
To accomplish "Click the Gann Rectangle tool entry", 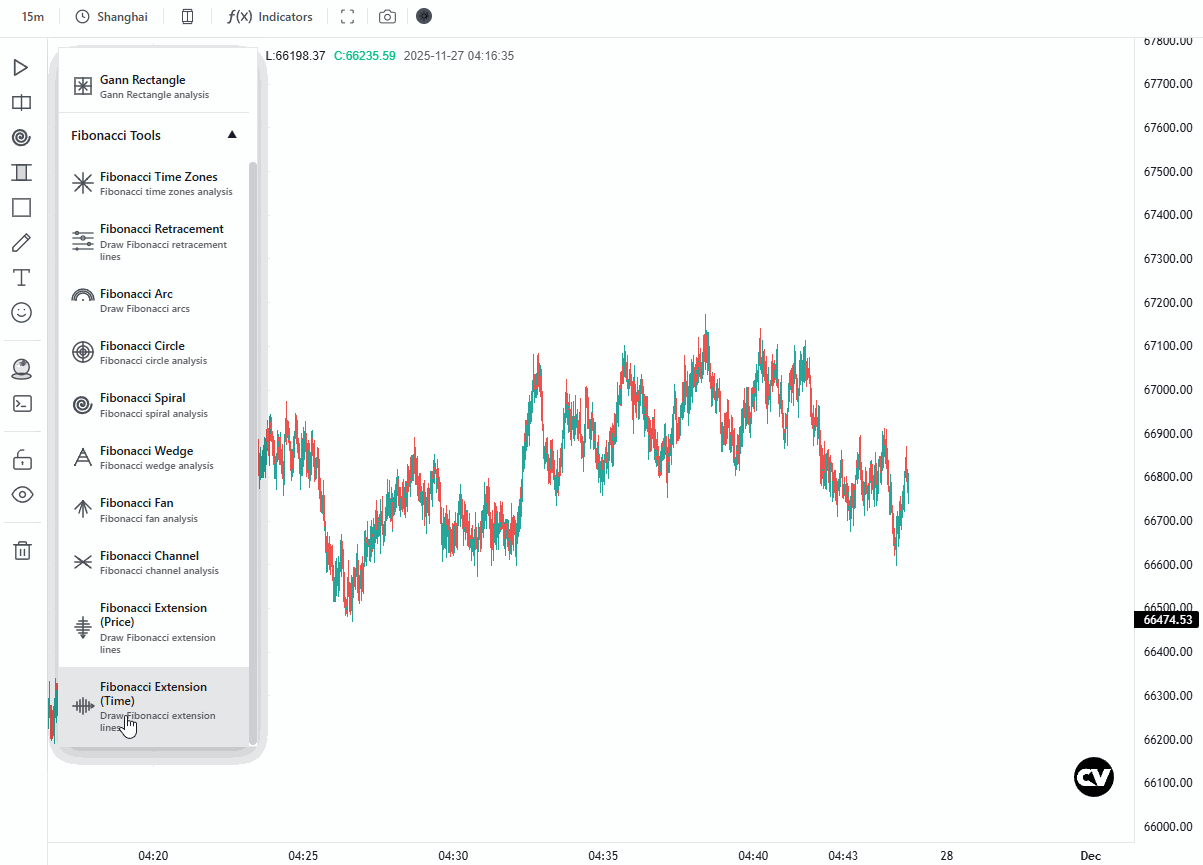I will click(x=154, y=86).
